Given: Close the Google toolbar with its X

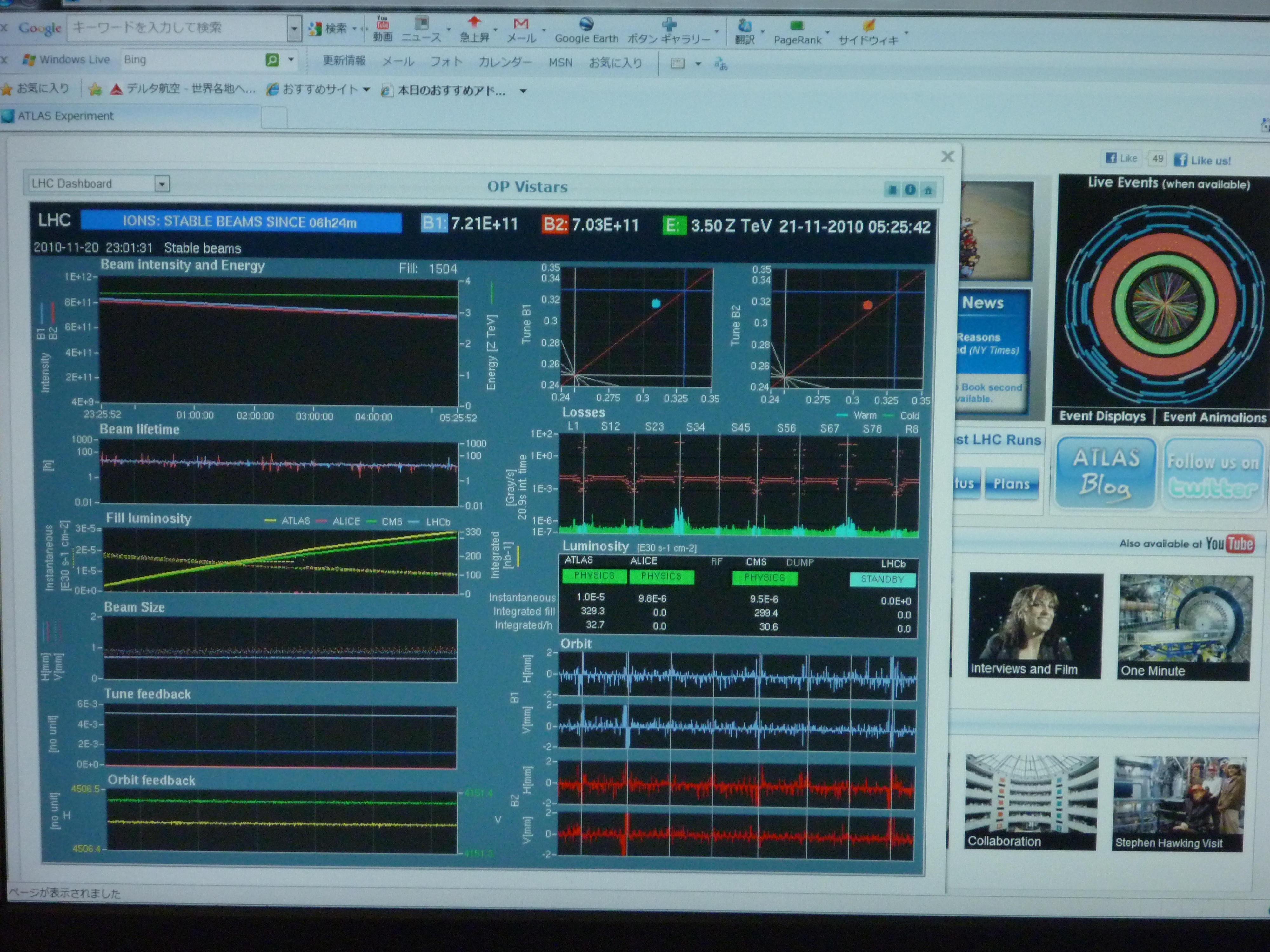Looking at the screenshot, I should [x=3, y=27].
